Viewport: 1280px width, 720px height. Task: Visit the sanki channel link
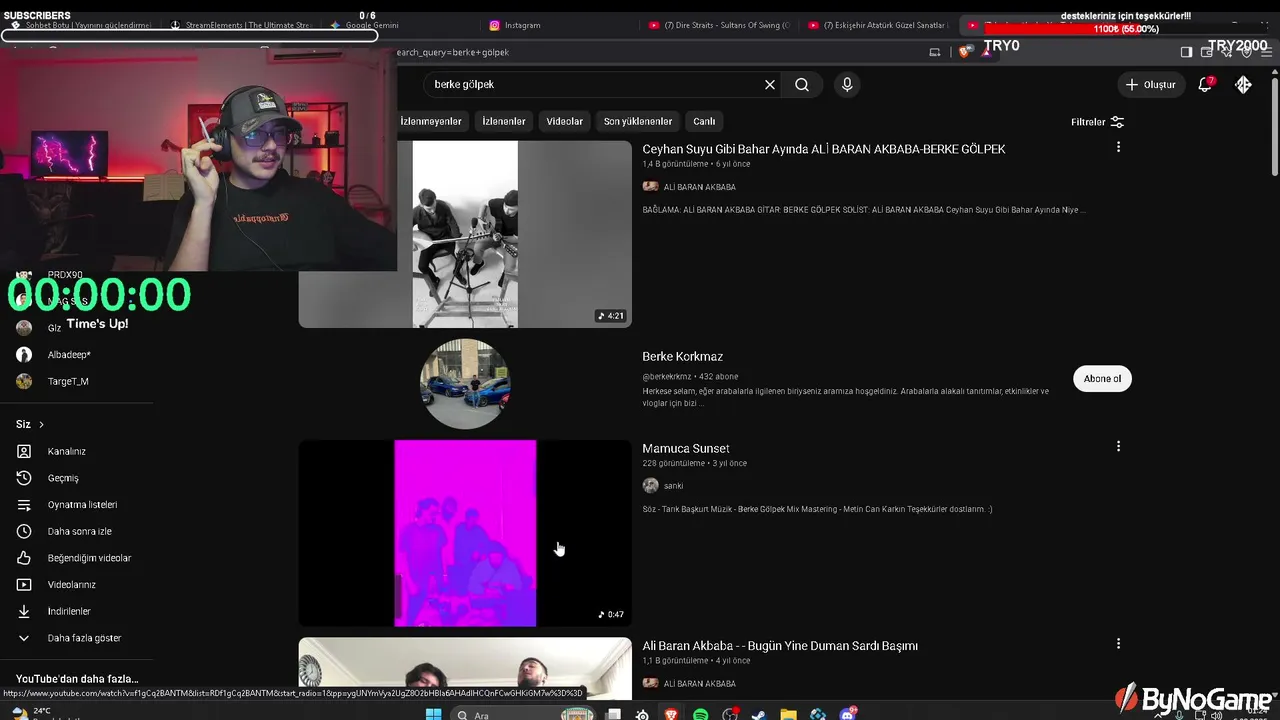click(x=673, y=486)
